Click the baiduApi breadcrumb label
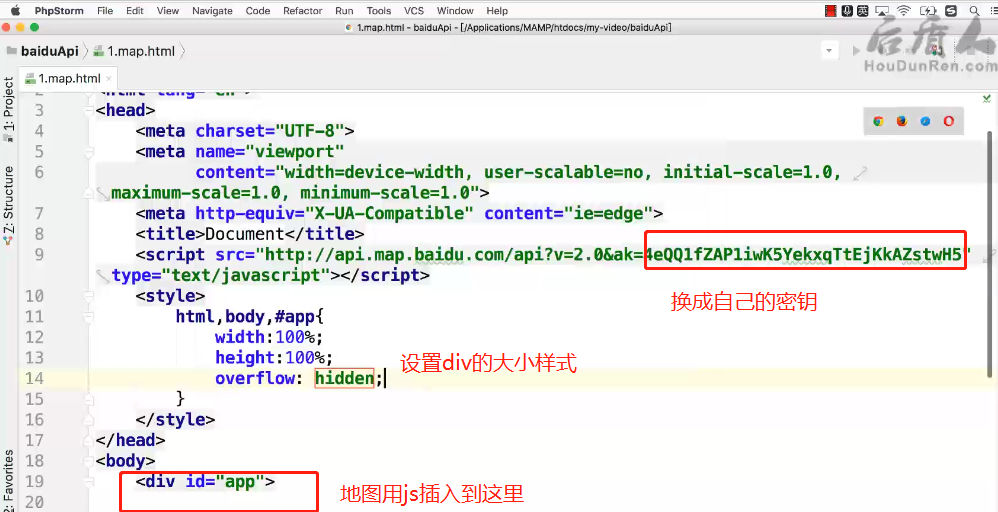This screenshot has width=998, height=512. (49, 52)
